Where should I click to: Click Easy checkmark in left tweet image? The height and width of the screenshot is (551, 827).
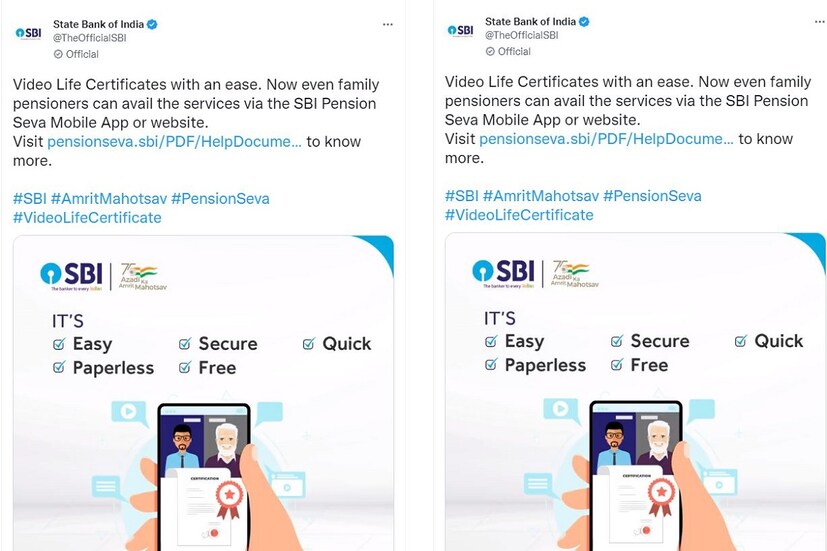click(59, 344)
